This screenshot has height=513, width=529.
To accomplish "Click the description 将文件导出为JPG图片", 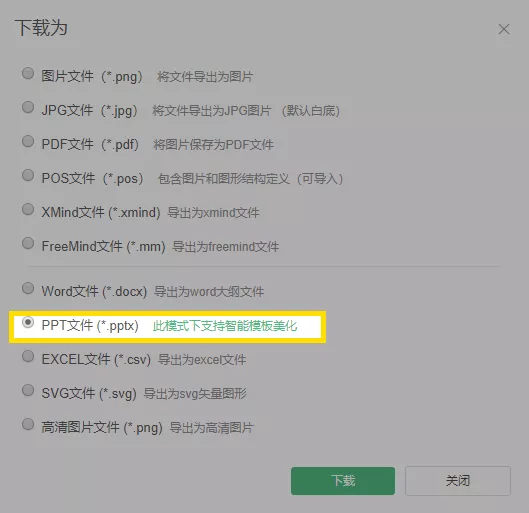I will (x=212, y=111).
